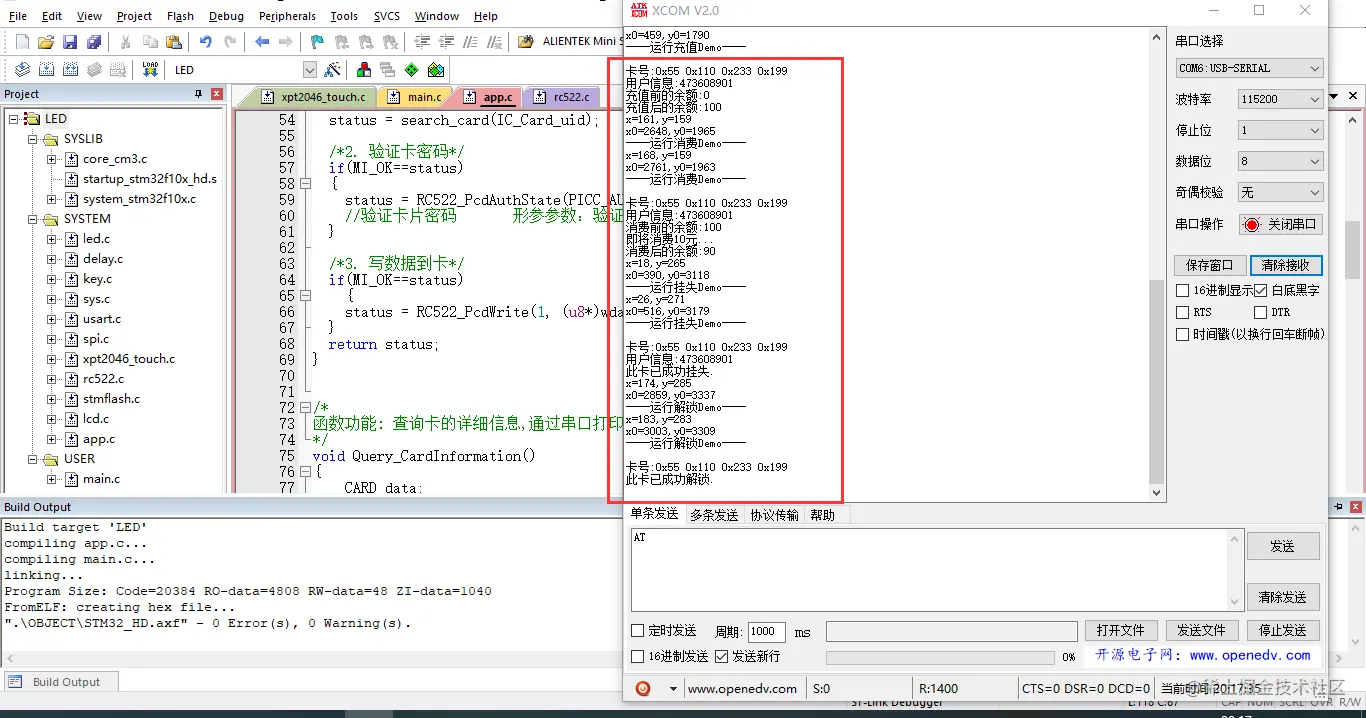The image size is (1366, 718).
Task: Translate current file with first build toolbar icon
Action: (22, 70)
